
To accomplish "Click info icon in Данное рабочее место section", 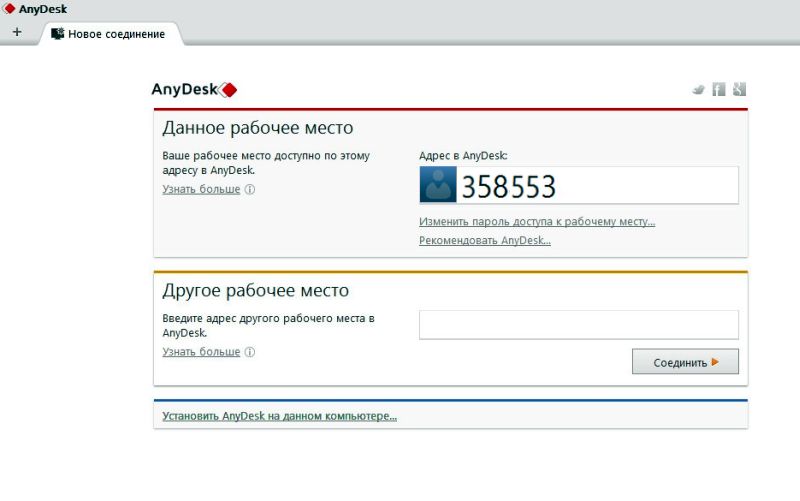I will point(250,189).
